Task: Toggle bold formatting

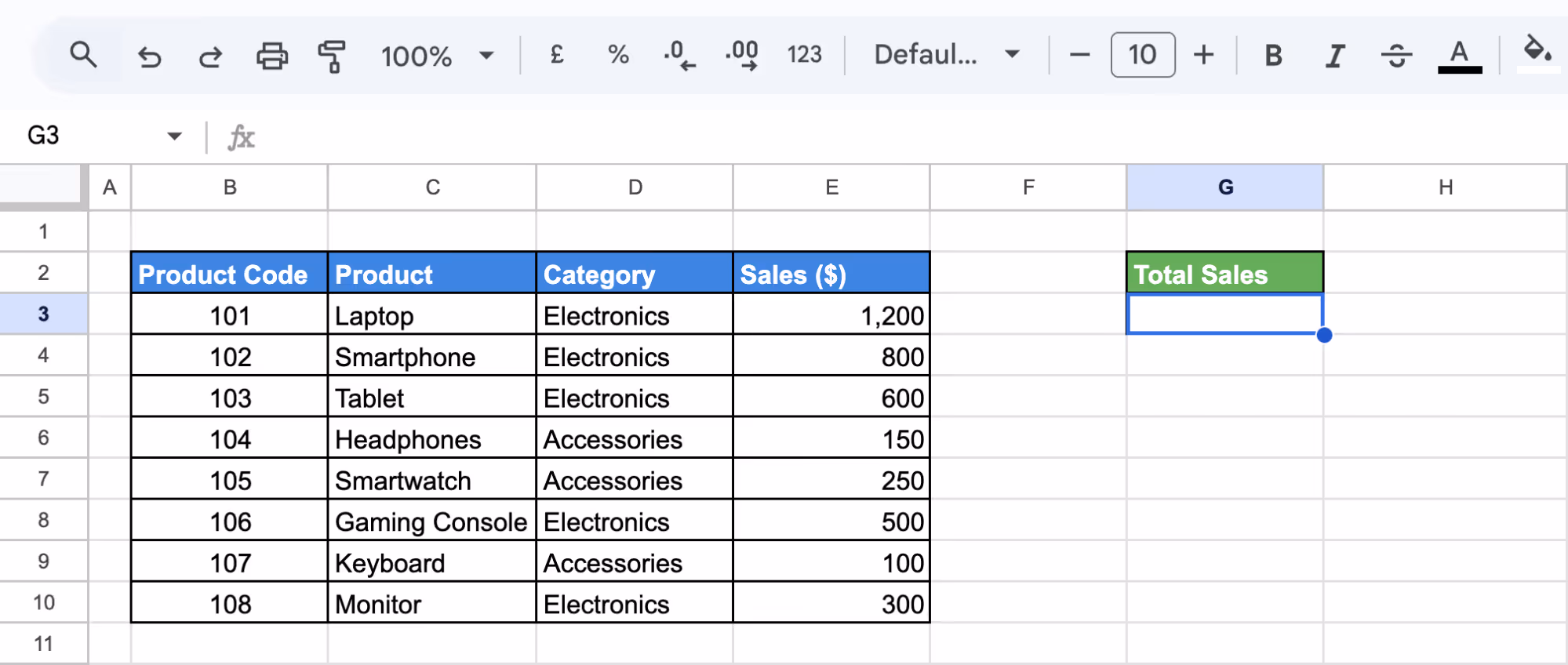Action: (1273, 55)
